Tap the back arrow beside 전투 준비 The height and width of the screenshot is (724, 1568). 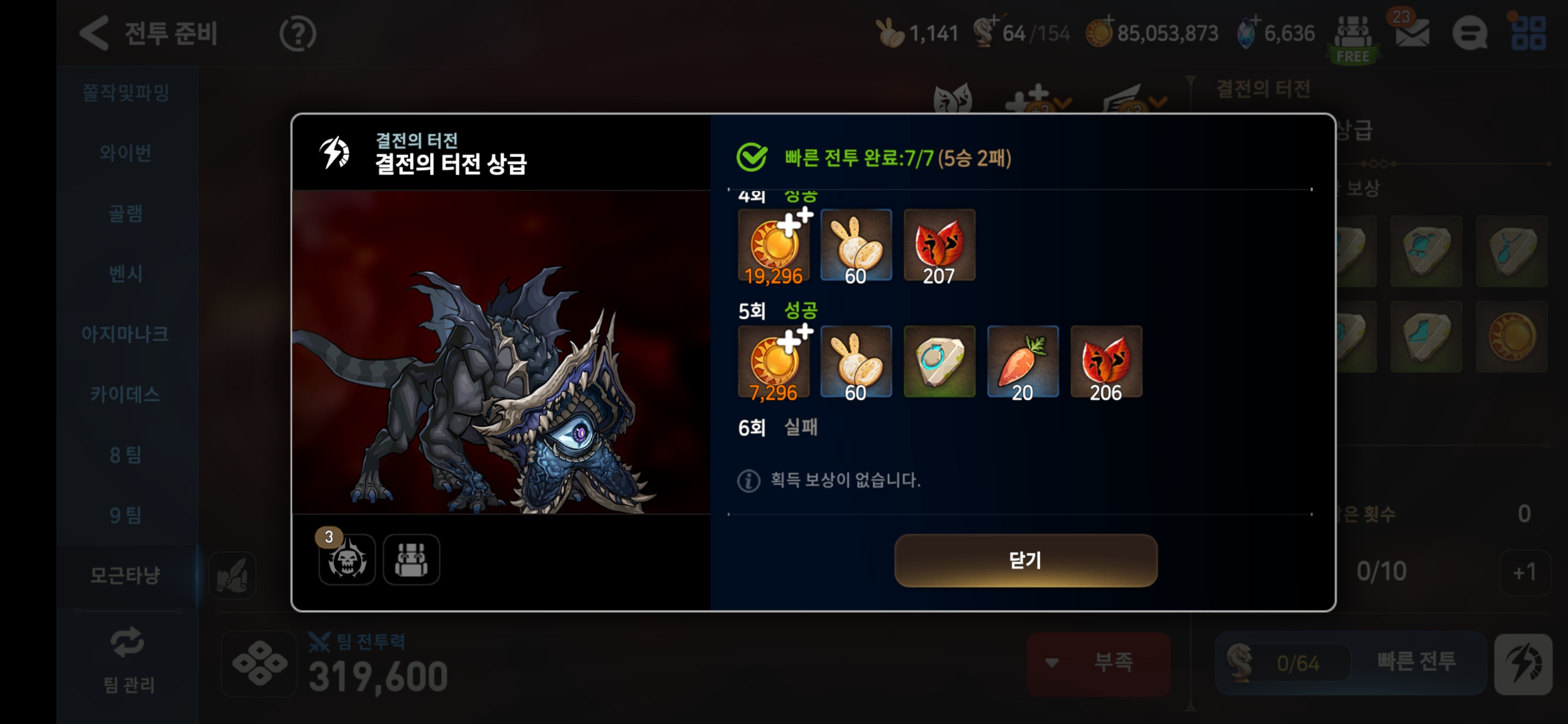[x=94, y=33]
